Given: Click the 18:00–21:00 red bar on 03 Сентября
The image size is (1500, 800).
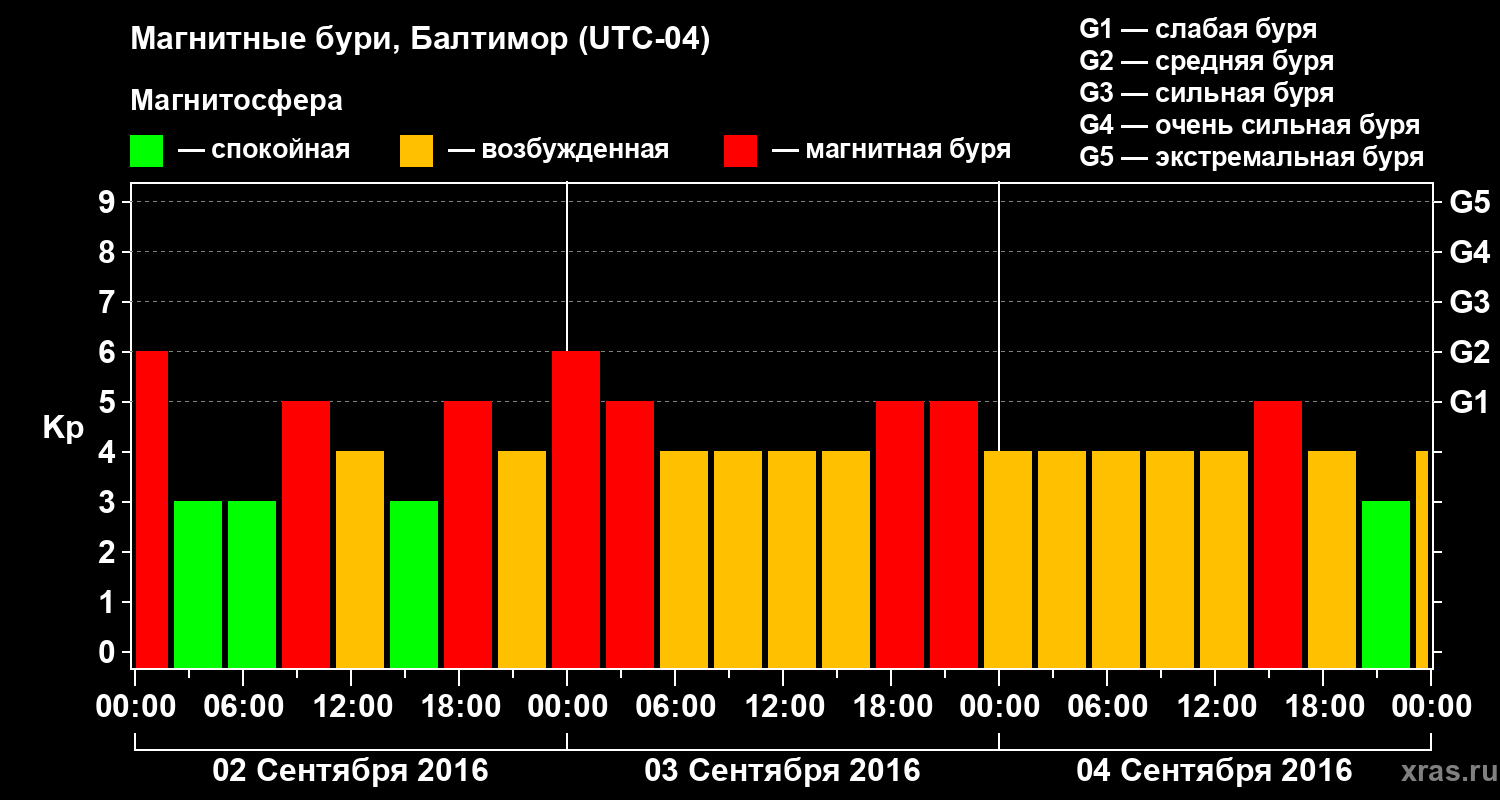Looking at the screenshot, I should pyautogui.click(x=900, y=535).
